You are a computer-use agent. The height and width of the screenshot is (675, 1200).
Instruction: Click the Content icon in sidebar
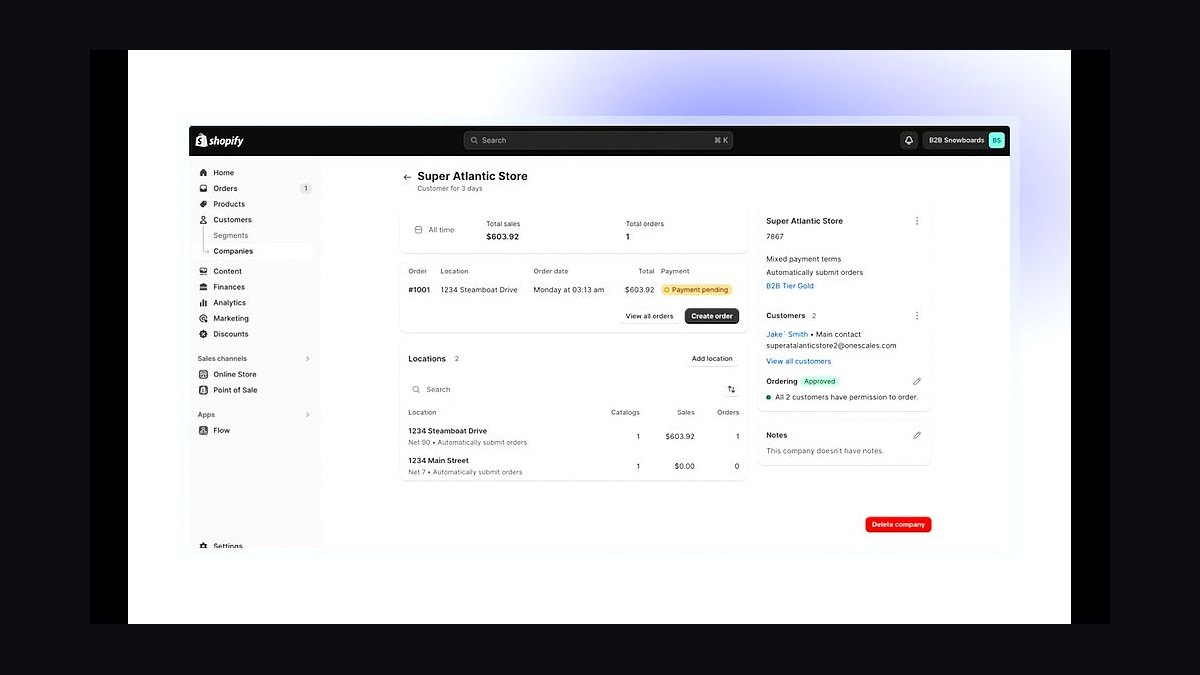tap(204, 271)
